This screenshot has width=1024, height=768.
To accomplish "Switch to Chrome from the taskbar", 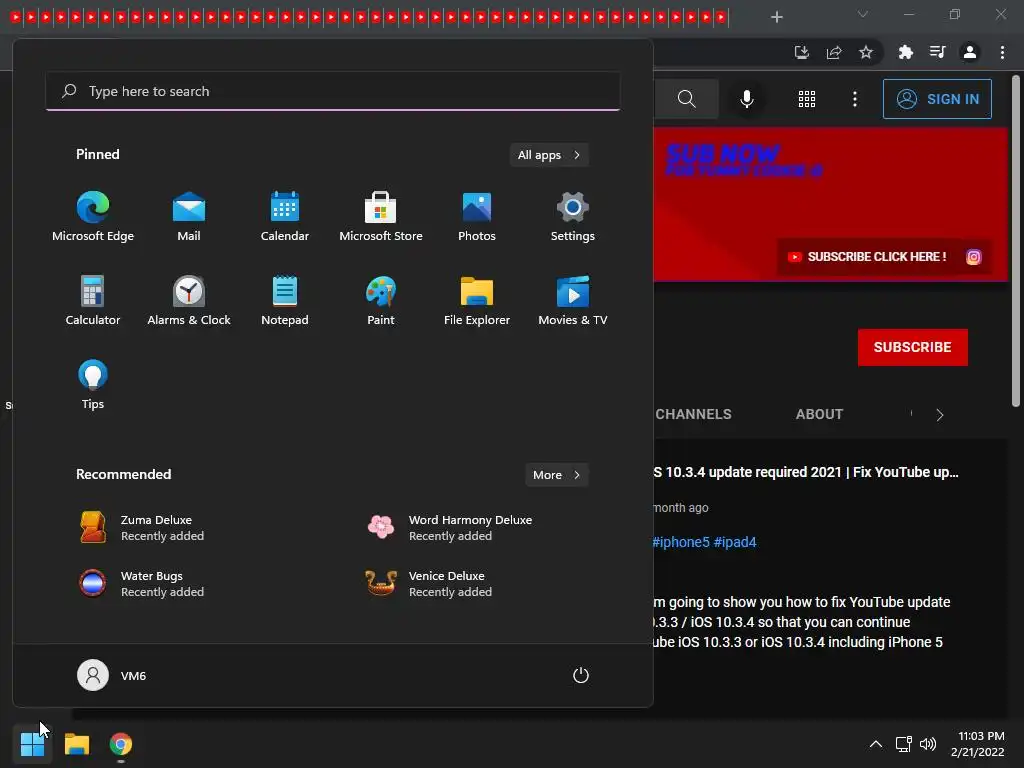I will pos(121,744).
